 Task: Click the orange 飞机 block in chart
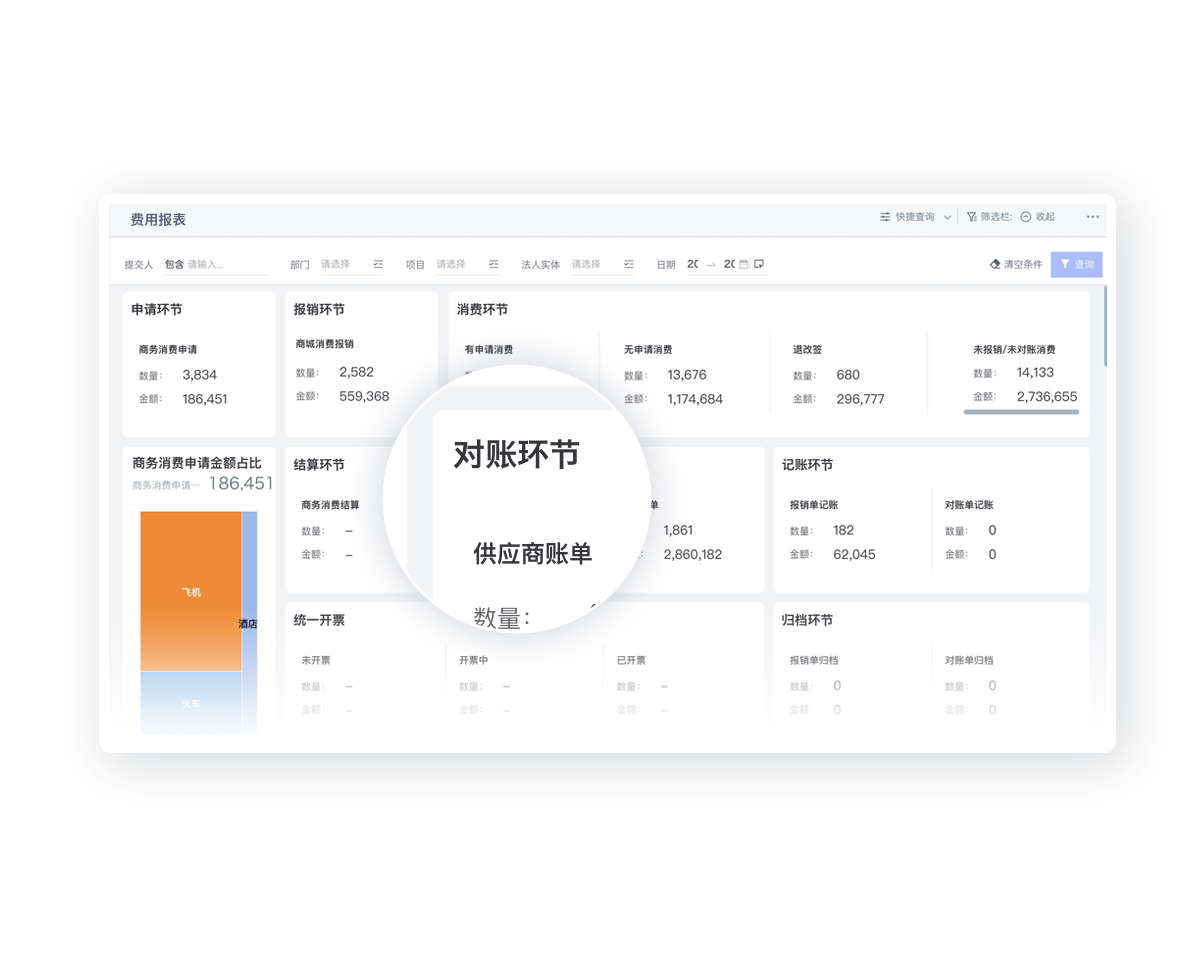click(x=191, y=591)
